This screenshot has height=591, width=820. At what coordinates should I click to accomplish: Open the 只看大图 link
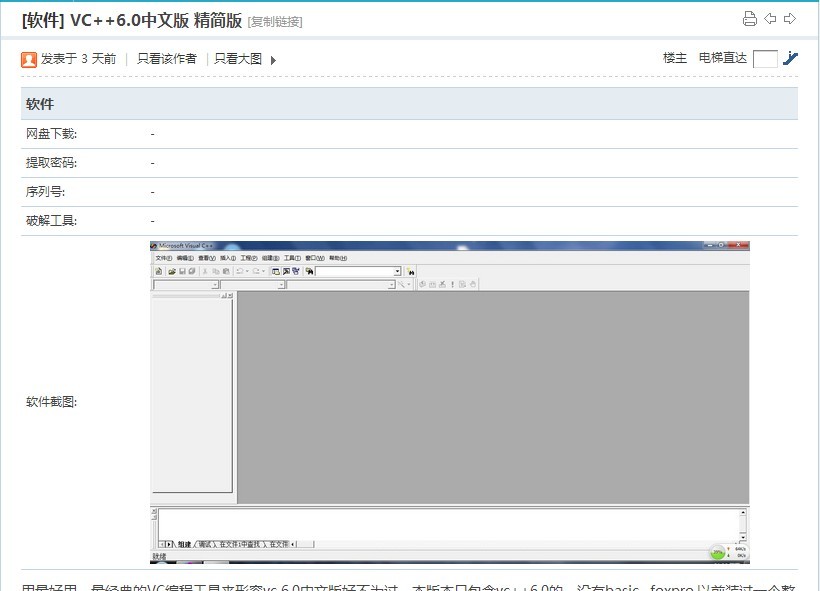click(x=238, y=59)
